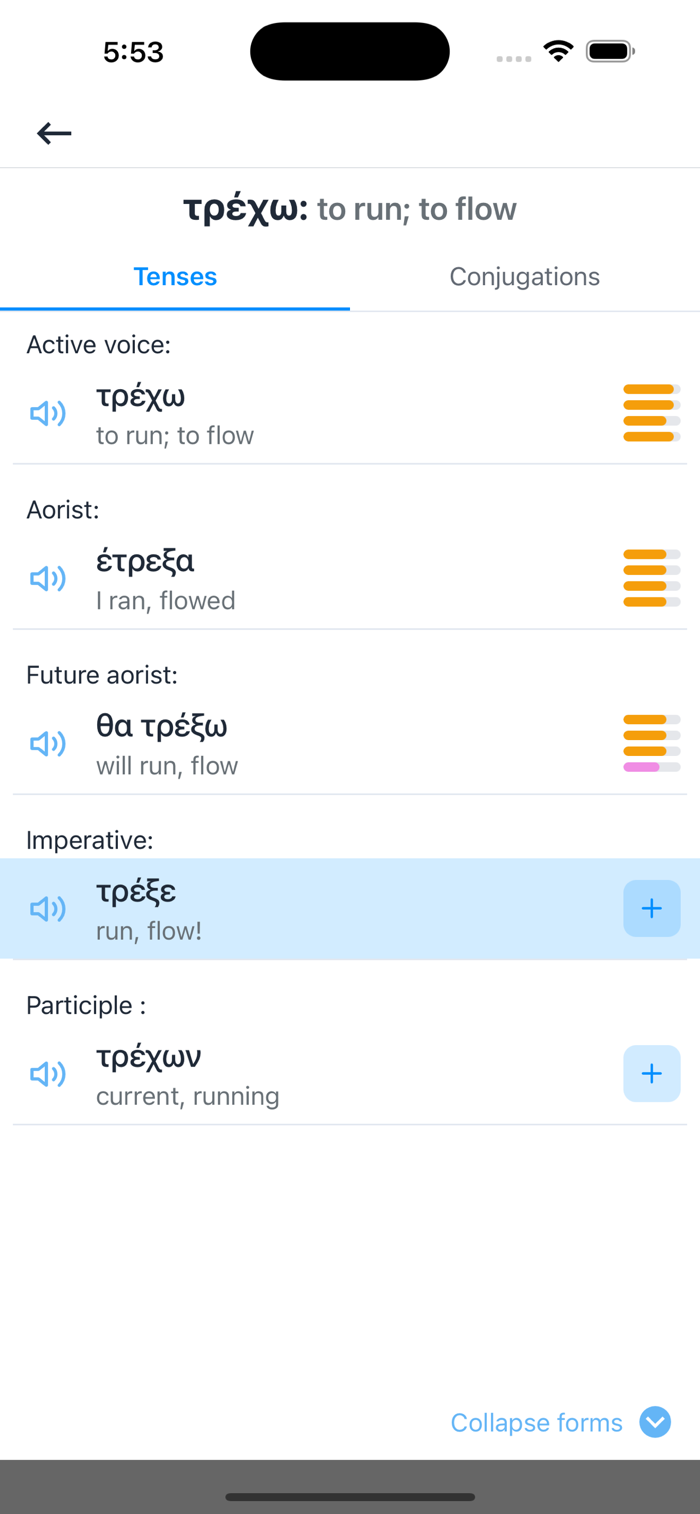Screen dimensions: 700x1514
Task: Open progress bars for έτρεξα aorist
Action: (x=652, y=578)
